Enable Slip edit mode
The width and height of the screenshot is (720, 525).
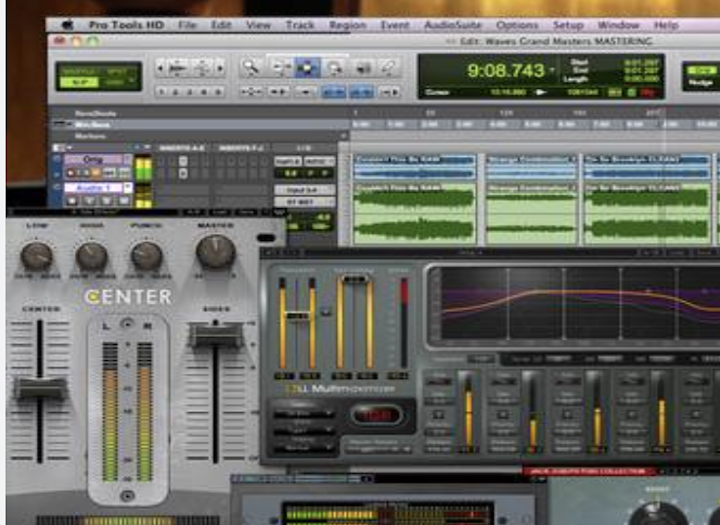[x=79, y=82]
